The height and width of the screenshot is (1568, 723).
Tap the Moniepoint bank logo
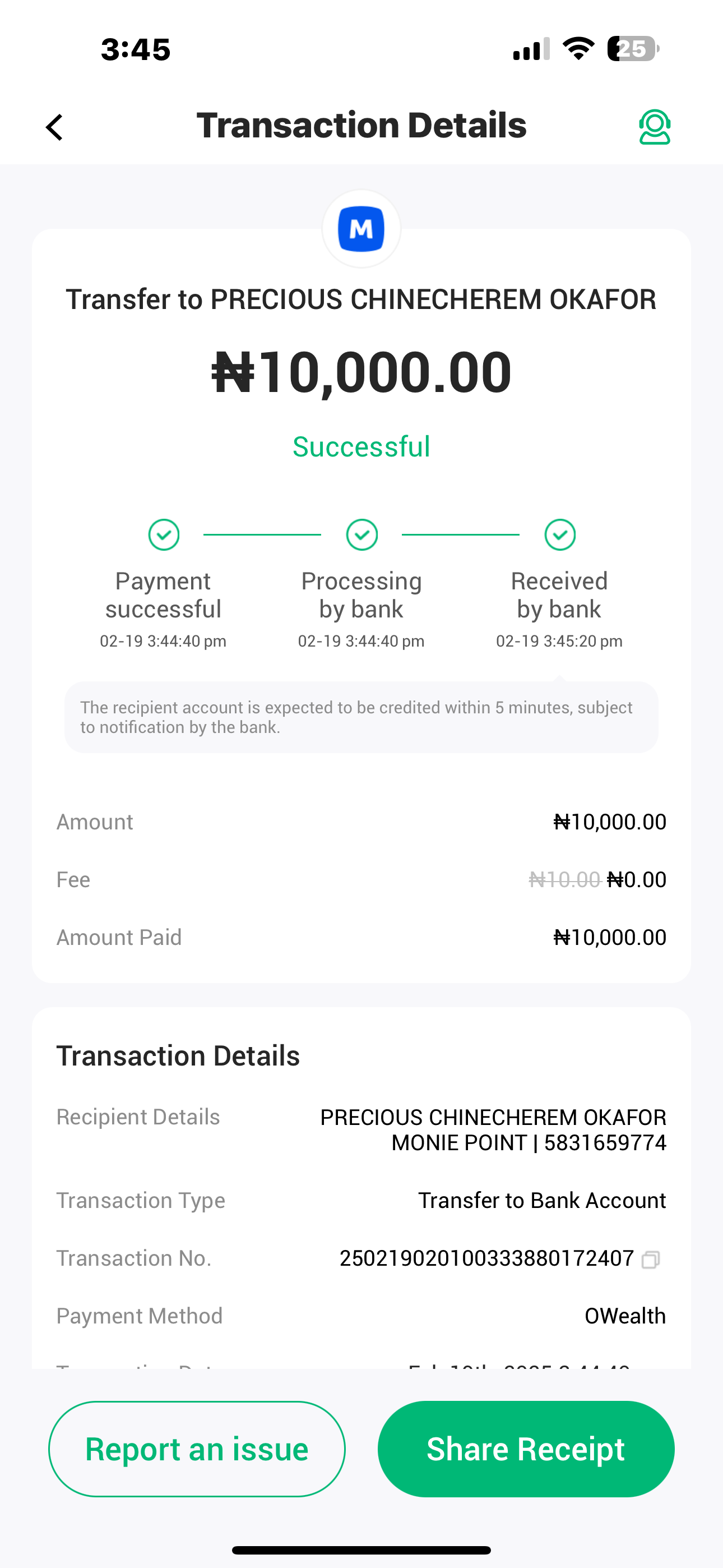361,229
